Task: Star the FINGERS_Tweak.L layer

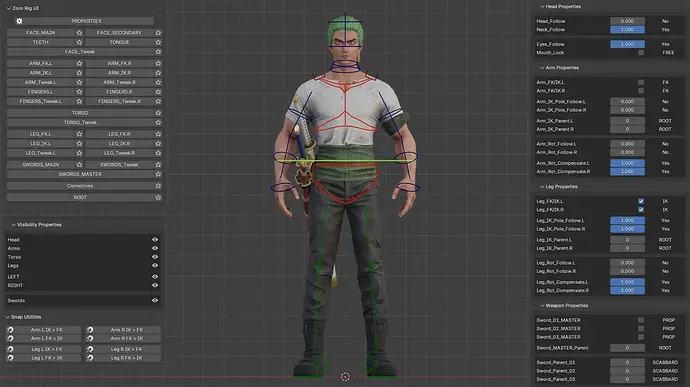Action: point(79,101)
